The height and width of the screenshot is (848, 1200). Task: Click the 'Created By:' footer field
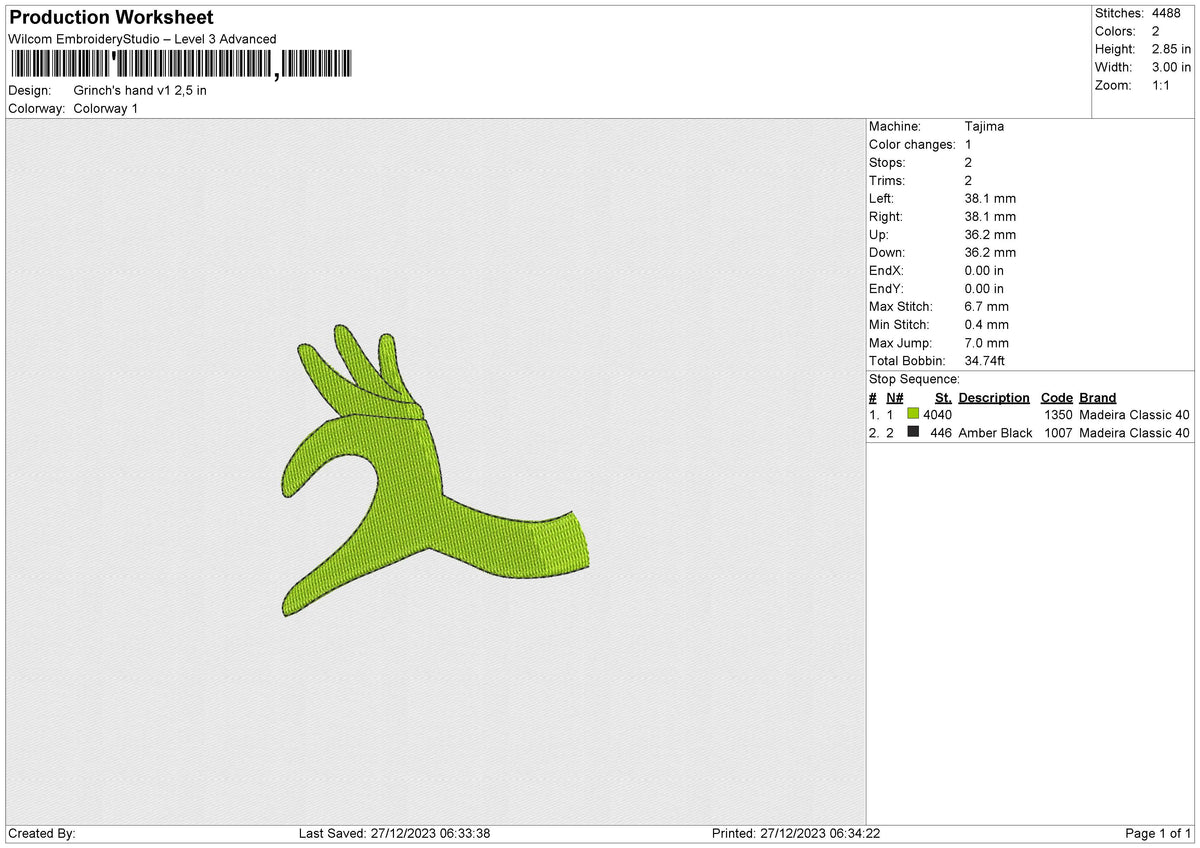pyautogui.click(x=42, y=833)
